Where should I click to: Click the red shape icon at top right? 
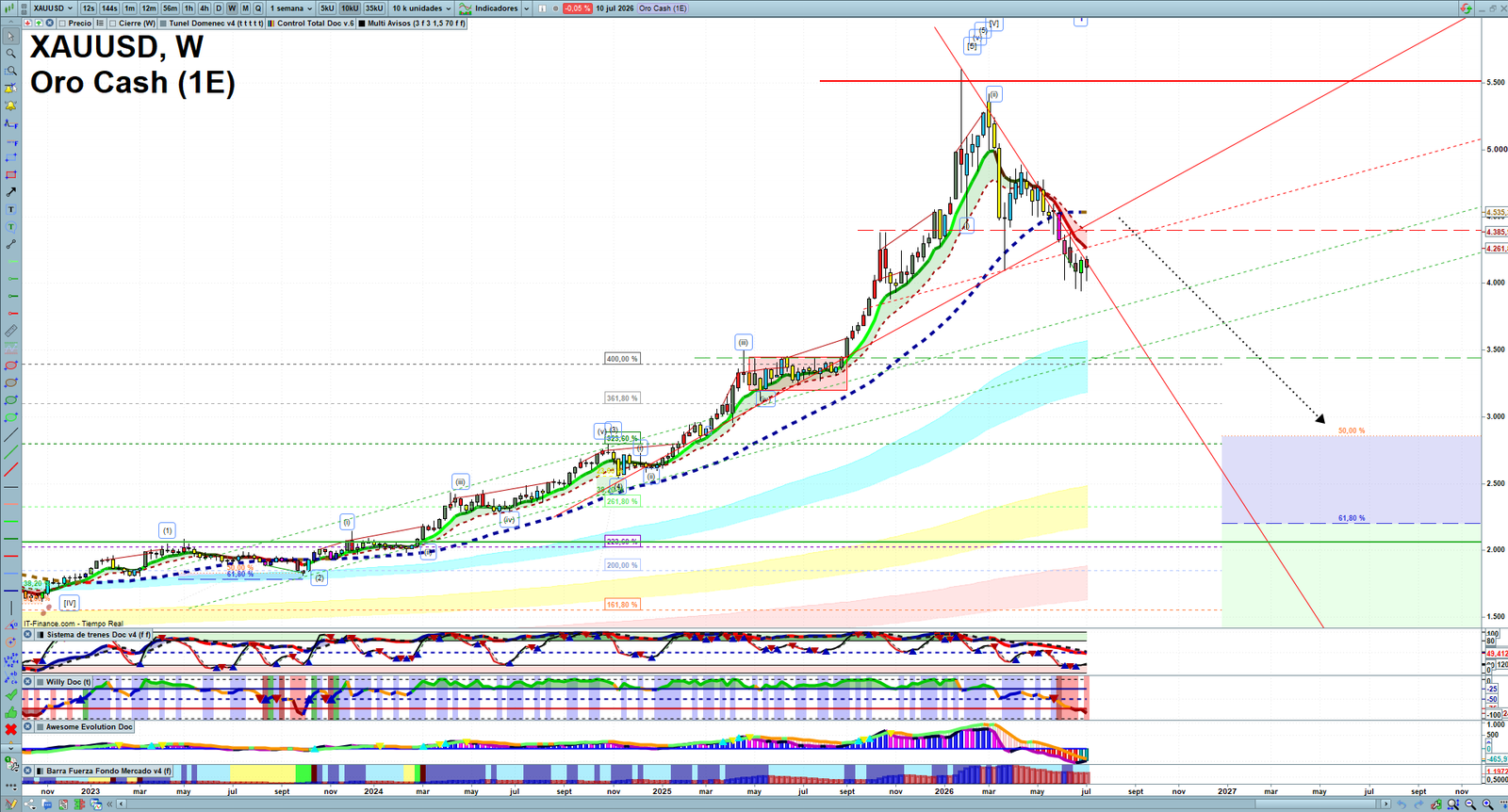pos(1466,8)
